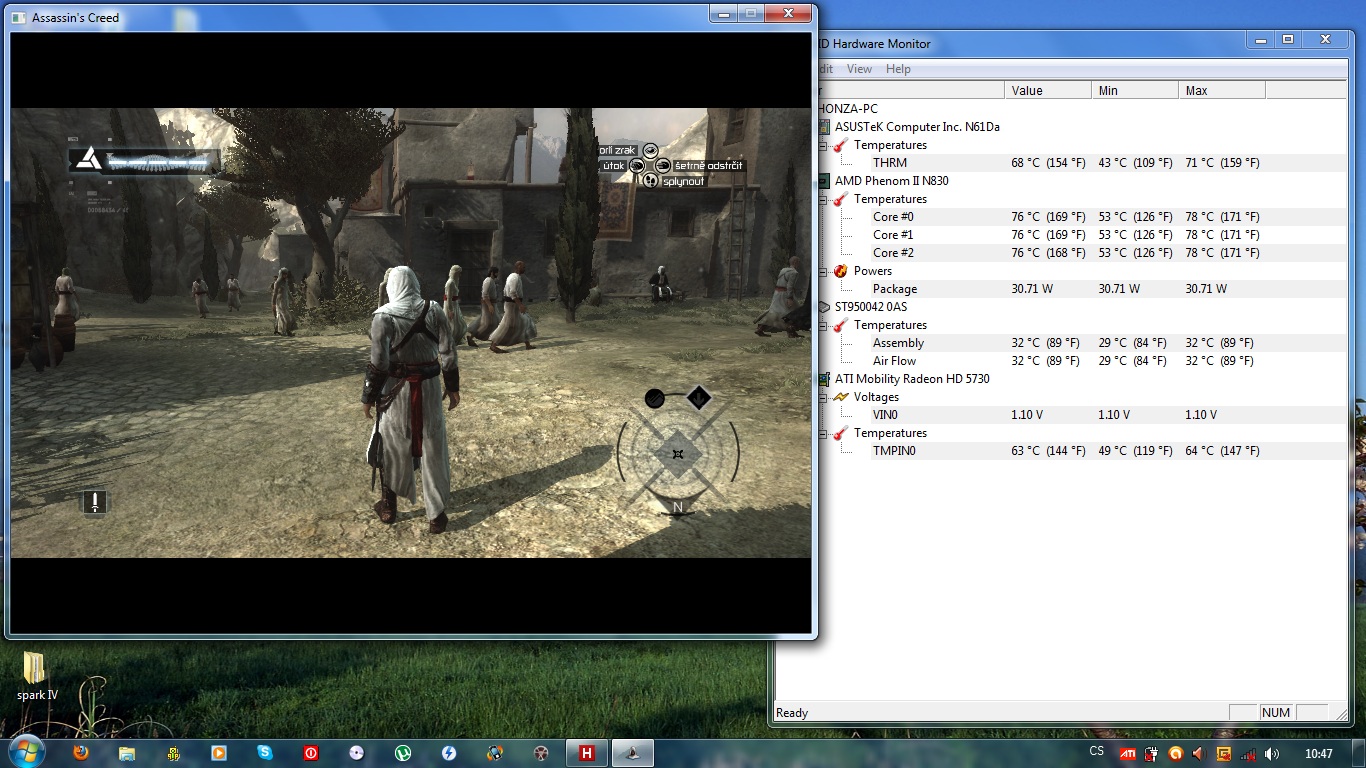Click the ATI Mobility Radeon graphics card icon
1366x768 pixels.
pos(825,379)
